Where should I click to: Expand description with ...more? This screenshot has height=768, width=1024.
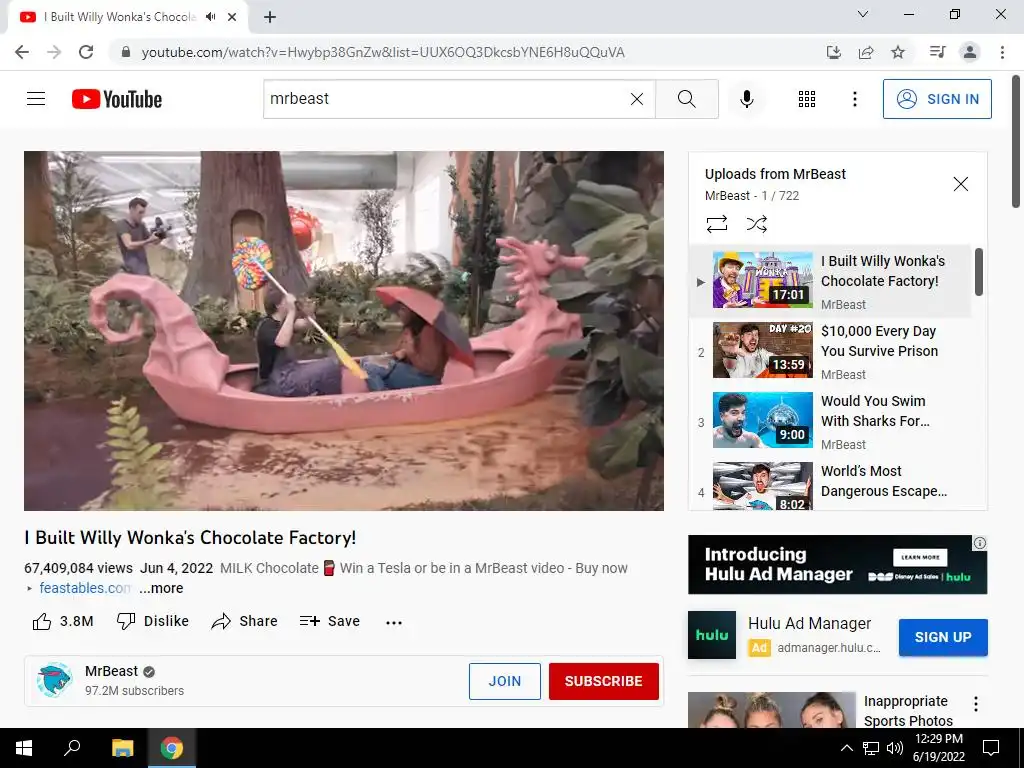[161, 588]
